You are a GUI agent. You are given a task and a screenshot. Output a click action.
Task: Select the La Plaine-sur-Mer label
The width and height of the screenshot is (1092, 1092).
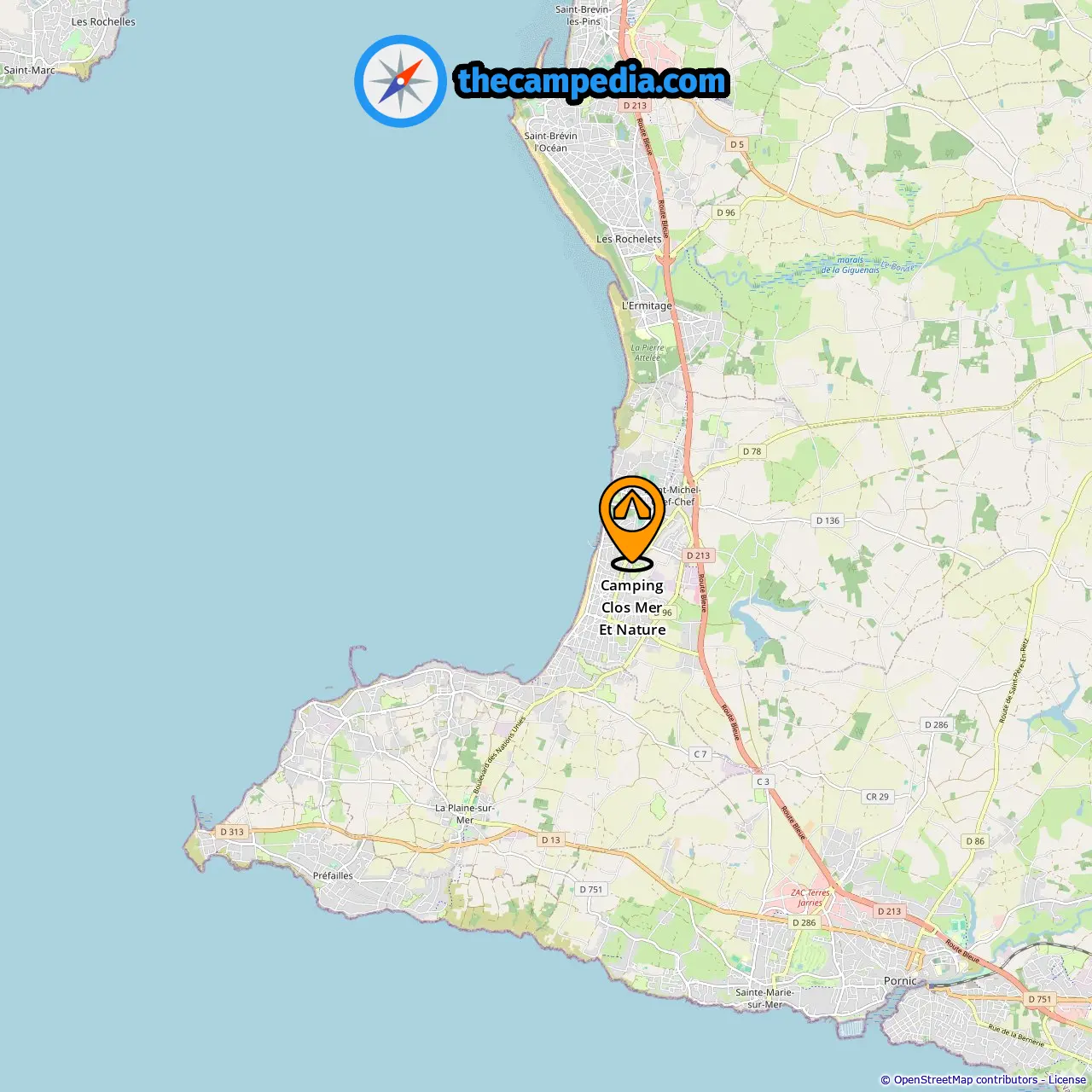coord(465,814)
